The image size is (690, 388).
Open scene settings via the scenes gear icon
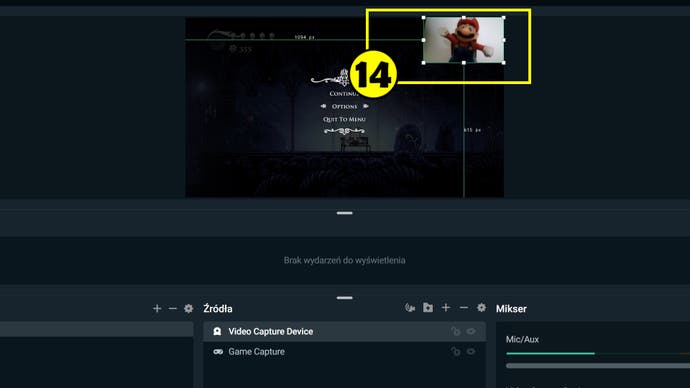188,308
